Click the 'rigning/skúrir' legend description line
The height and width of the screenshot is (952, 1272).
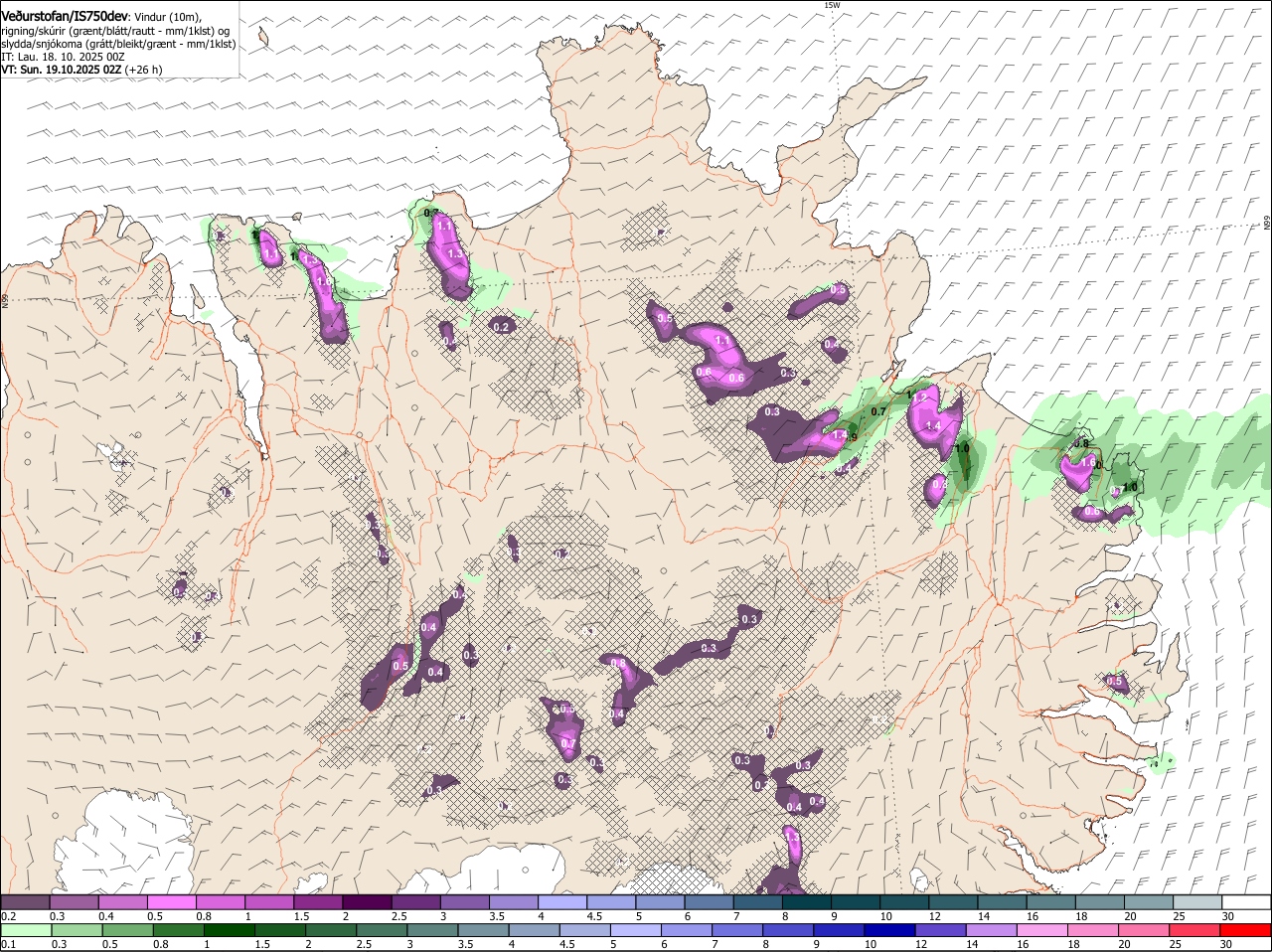[x=115, y=31]
